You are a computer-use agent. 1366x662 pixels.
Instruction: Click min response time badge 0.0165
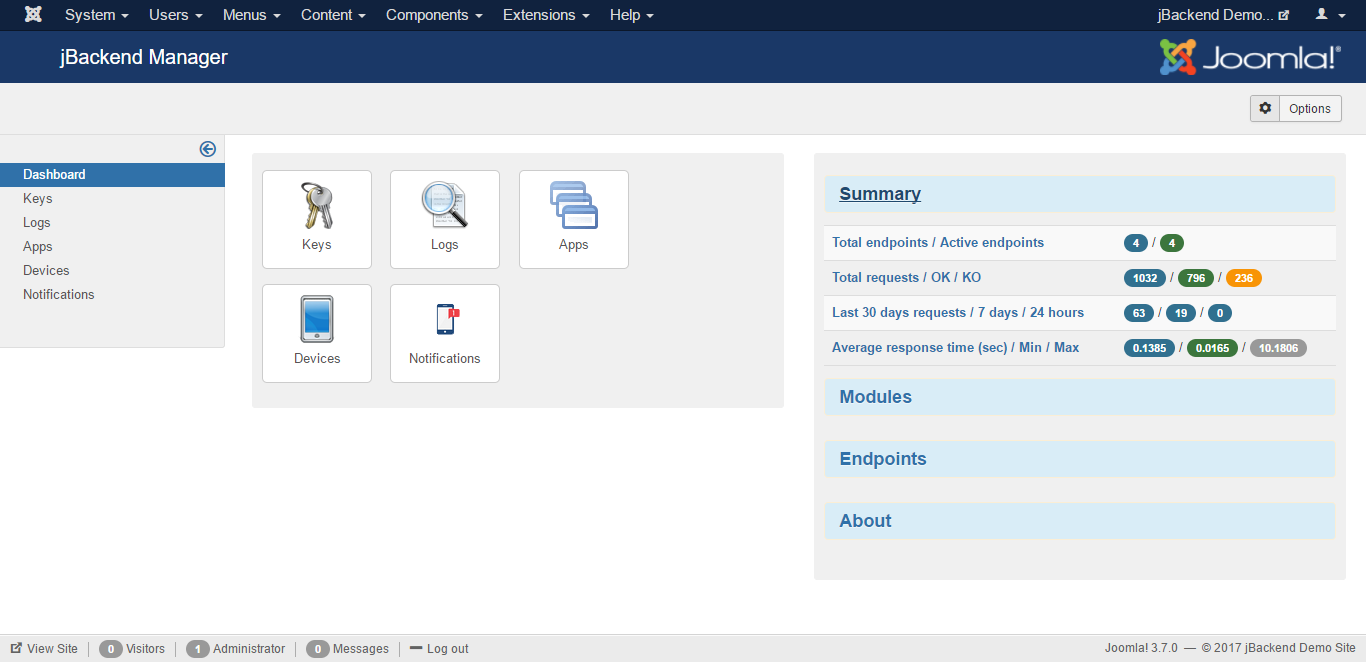1212,348
